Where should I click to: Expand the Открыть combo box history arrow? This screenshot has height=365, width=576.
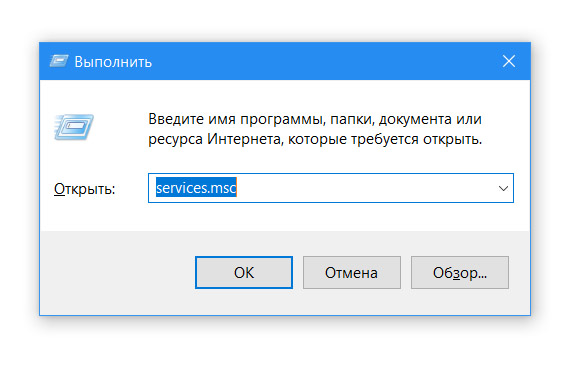[x=503, y=188]
